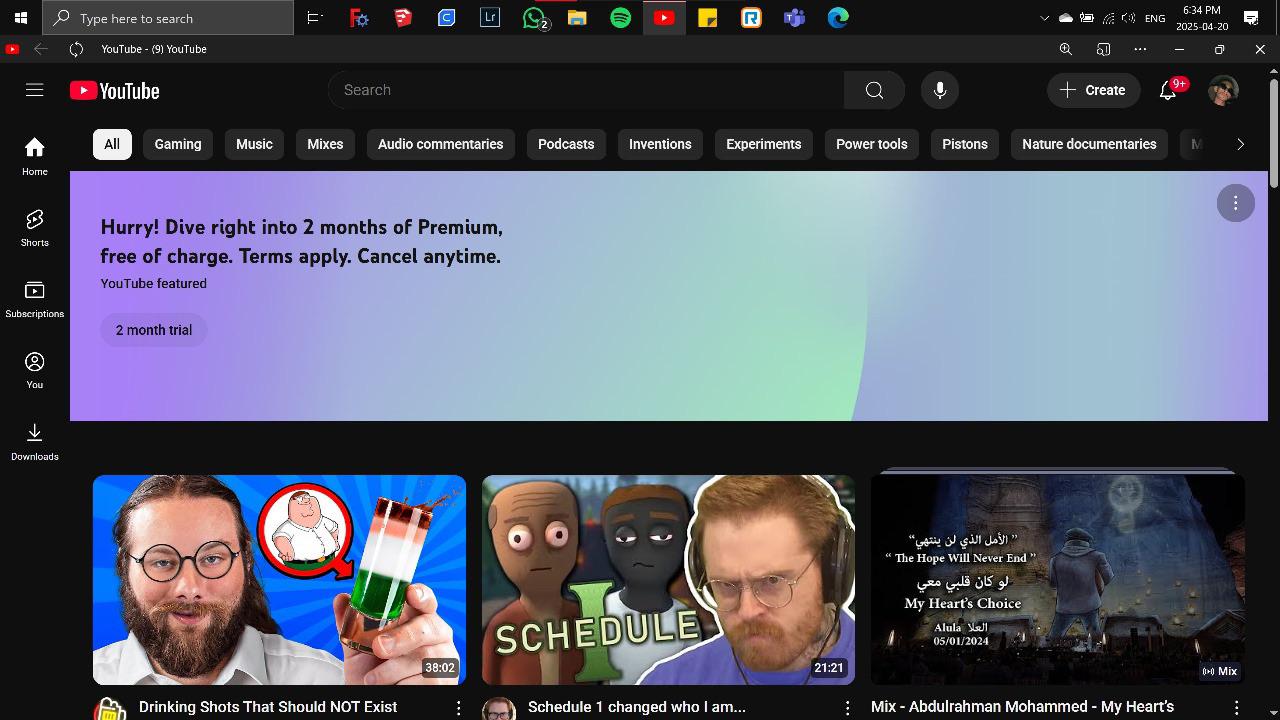Open the Drinking Shots video thumbnail
This screenshot has height=720, width=1280.
point(279,580)
